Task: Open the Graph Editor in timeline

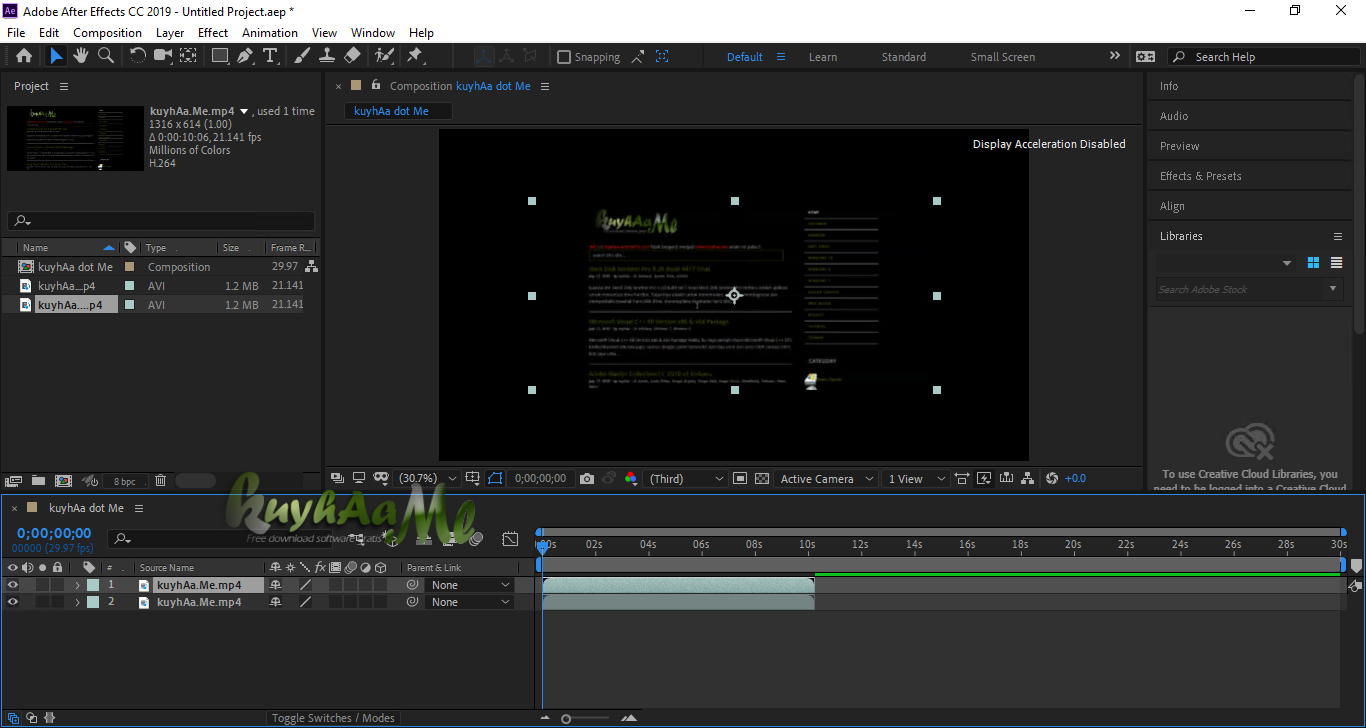Action: [x=510, y=539]
